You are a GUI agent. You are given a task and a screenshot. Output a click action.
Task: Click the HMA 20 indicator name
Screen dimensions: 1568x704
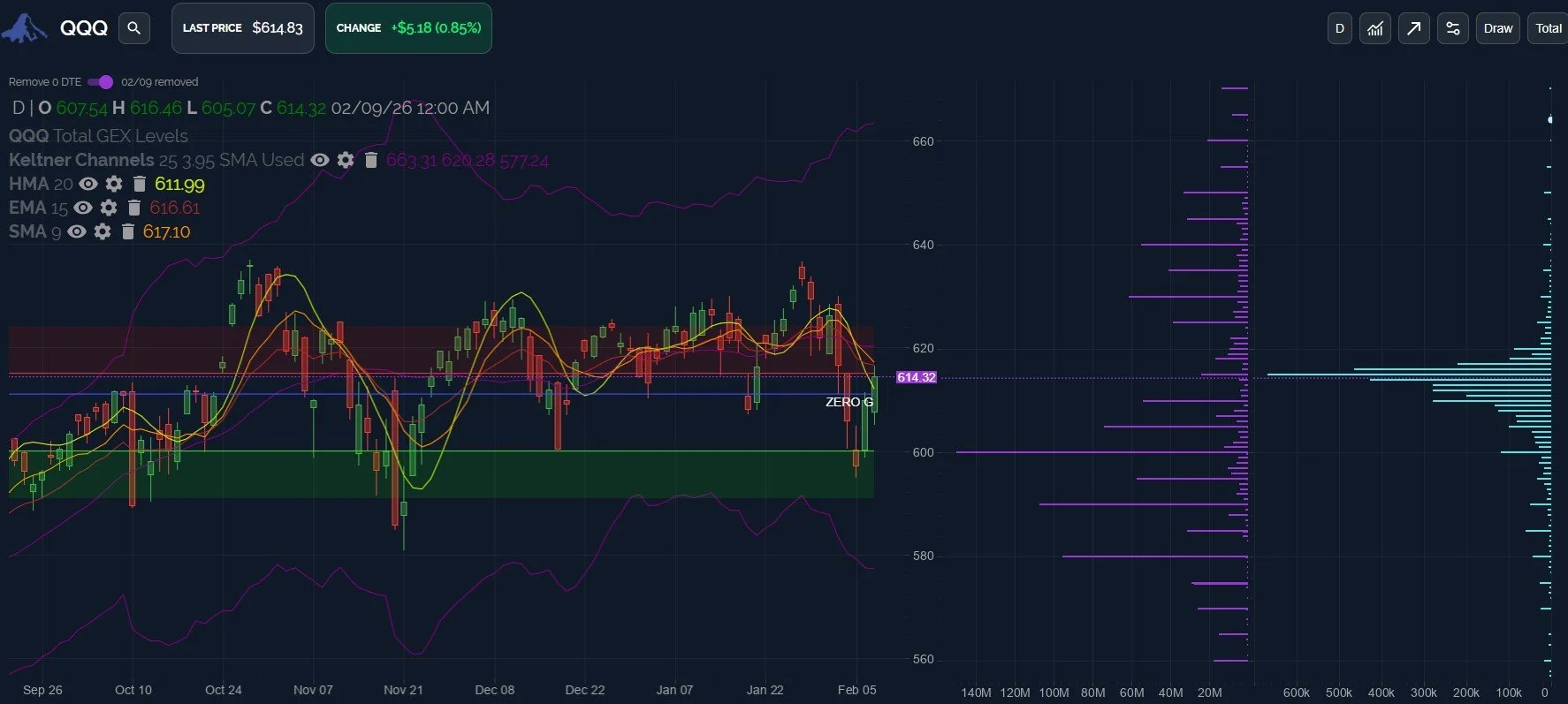41,184
